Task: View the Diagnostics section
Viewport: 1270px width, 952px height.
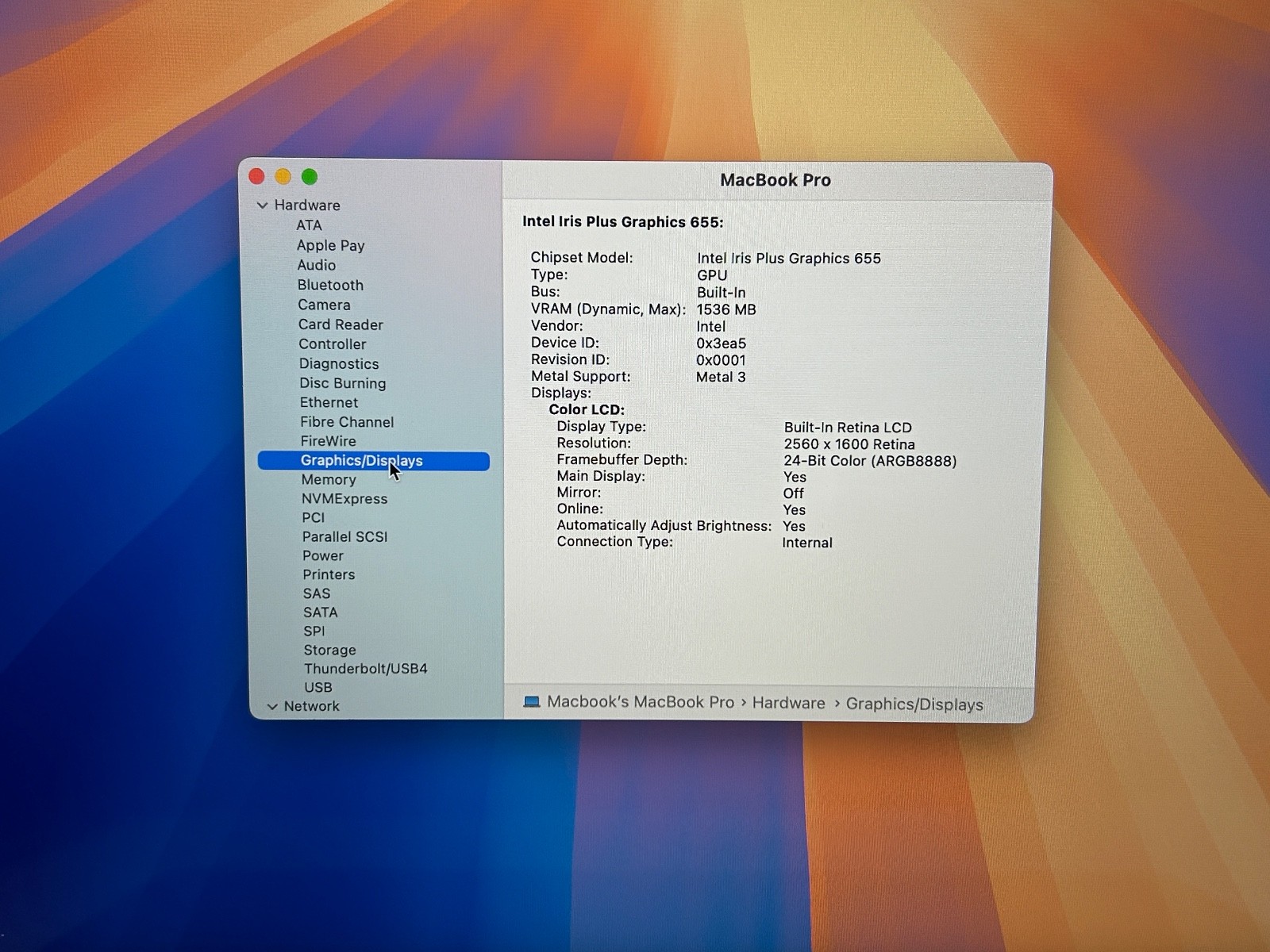Action: click(x=339, y=364)
